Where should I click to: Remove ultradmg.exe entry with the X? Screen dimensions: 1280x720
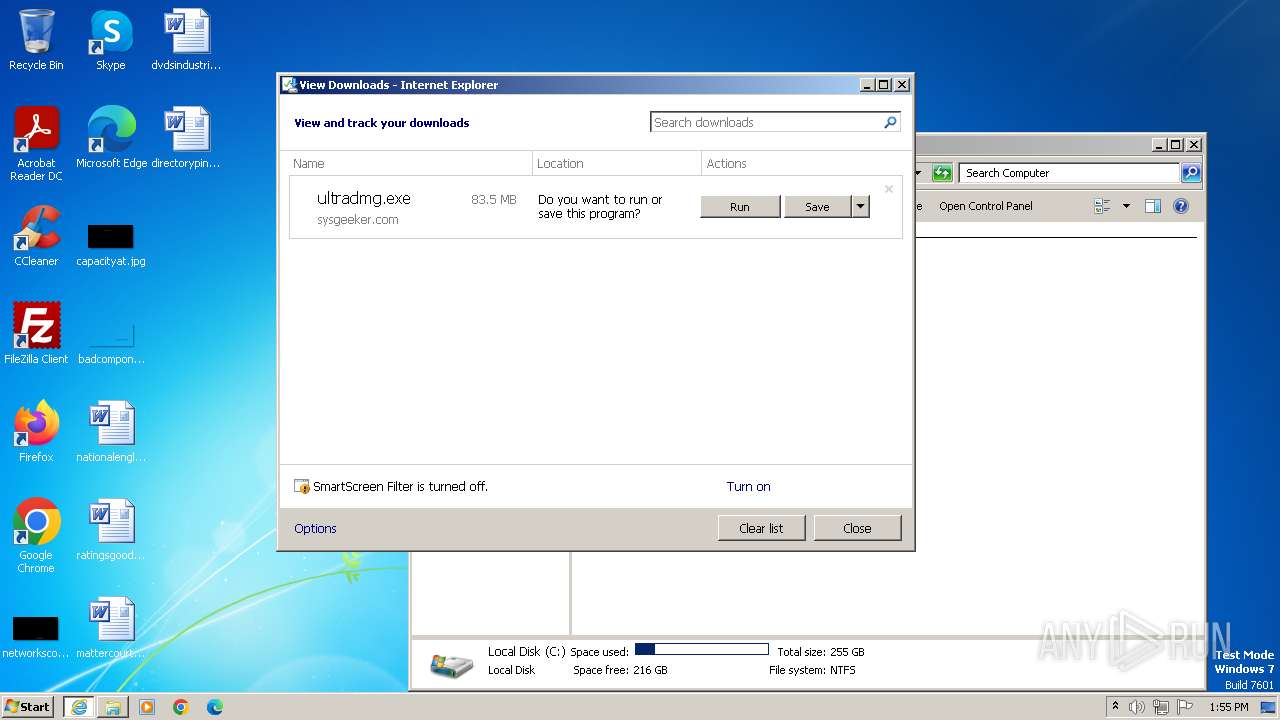tap(888, 189)
